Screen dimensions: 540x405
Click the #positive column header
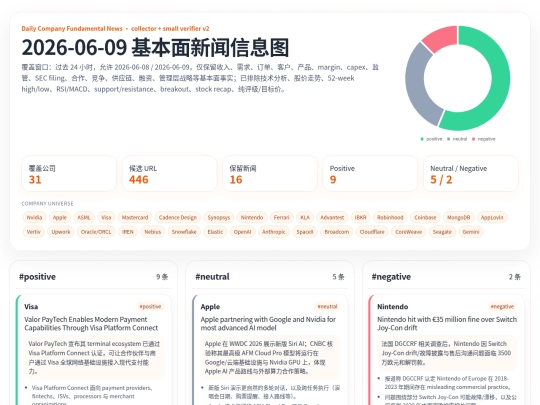[38, 277]
